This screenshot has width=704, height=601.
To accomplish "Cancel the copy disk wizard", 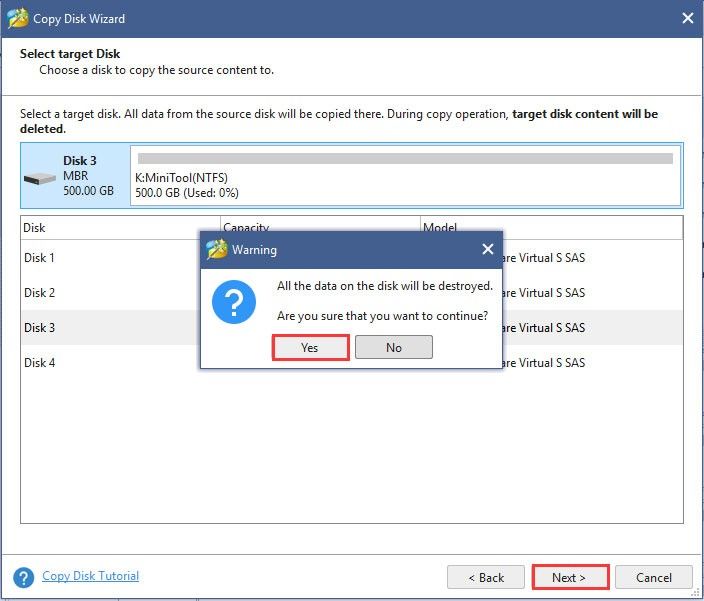I will click(x=654, y=577).
